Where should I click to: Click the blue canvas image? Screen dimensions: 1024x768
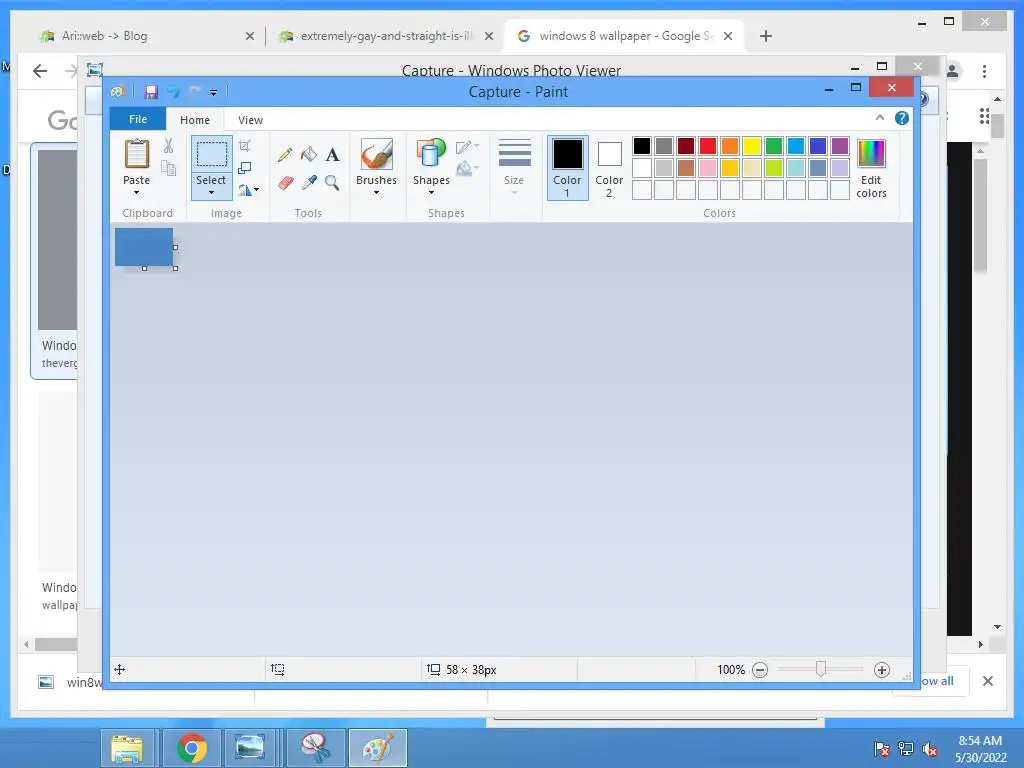coord(144,247)
